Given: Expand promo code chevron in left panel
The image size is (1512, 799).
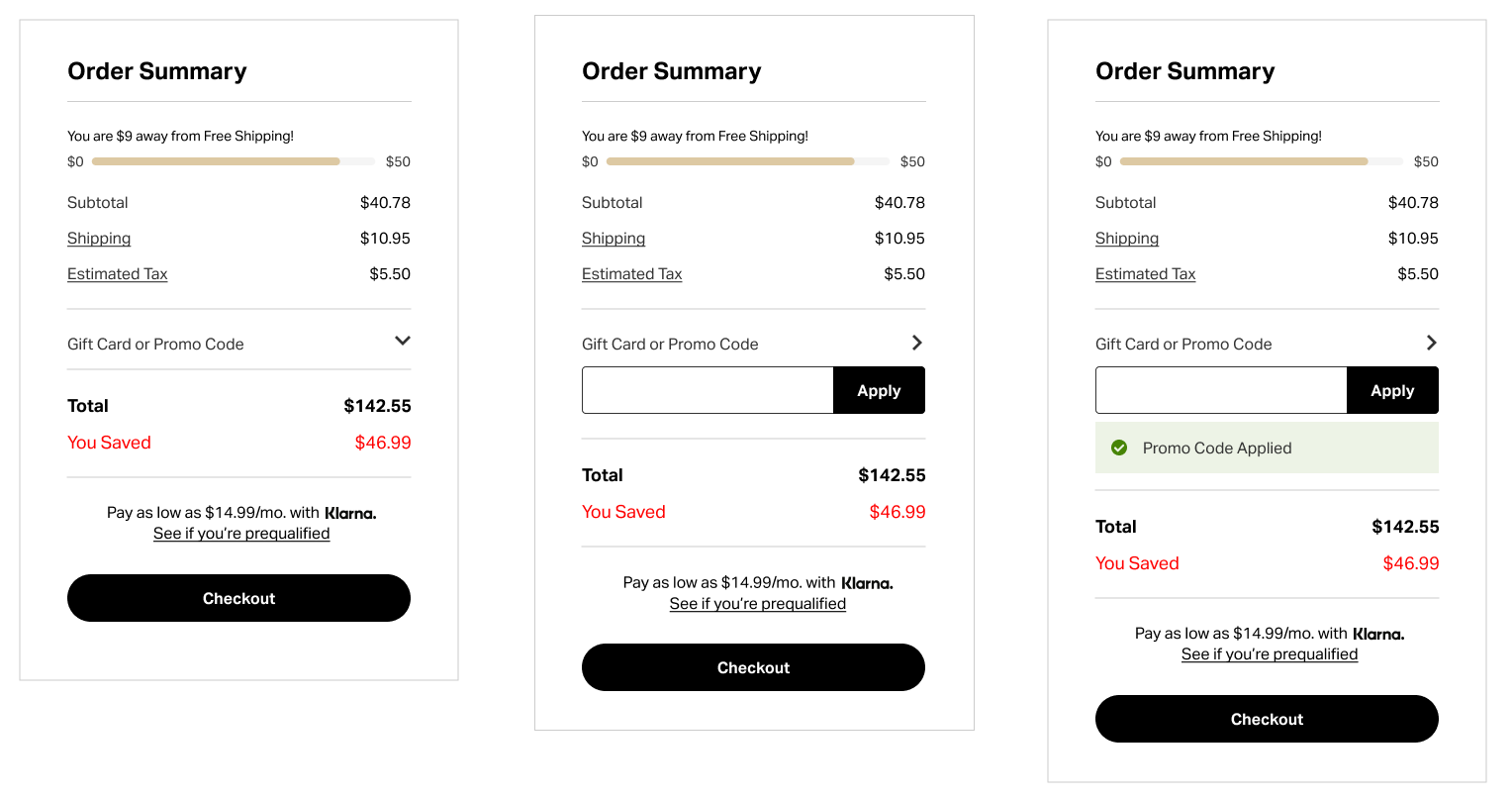Looking at the screenshot, I should [403, 341].
